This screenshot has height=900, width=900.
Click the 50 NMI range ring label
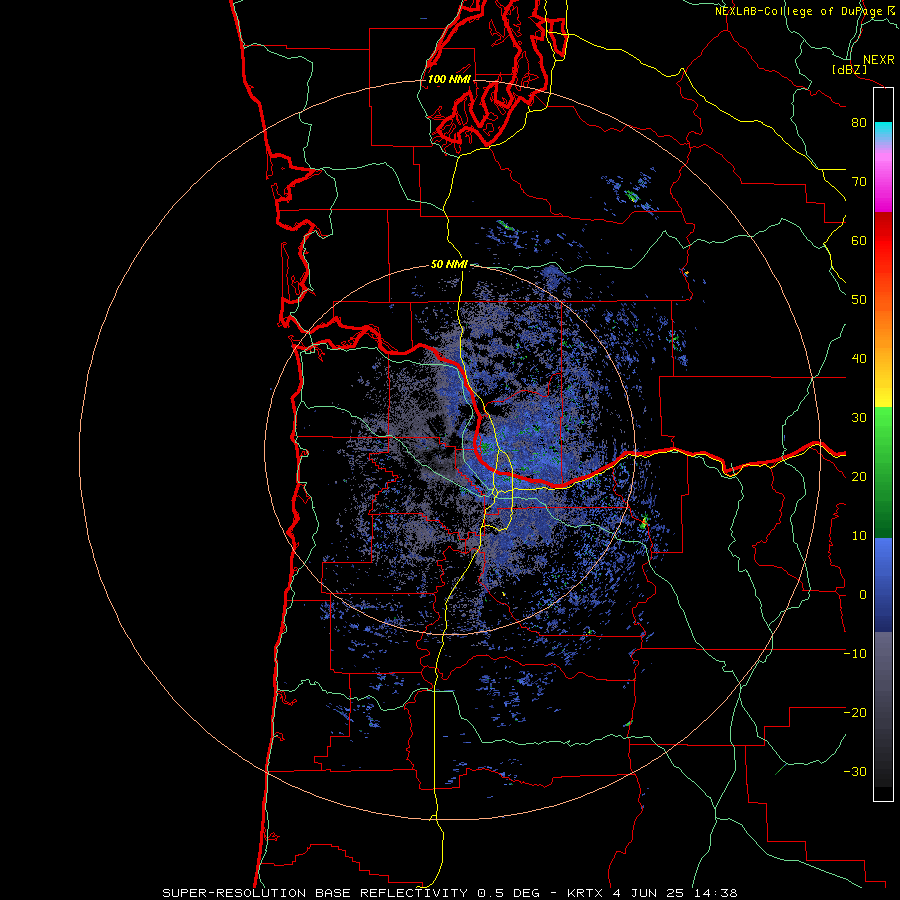pyautogui.click(x=449, y=265)
